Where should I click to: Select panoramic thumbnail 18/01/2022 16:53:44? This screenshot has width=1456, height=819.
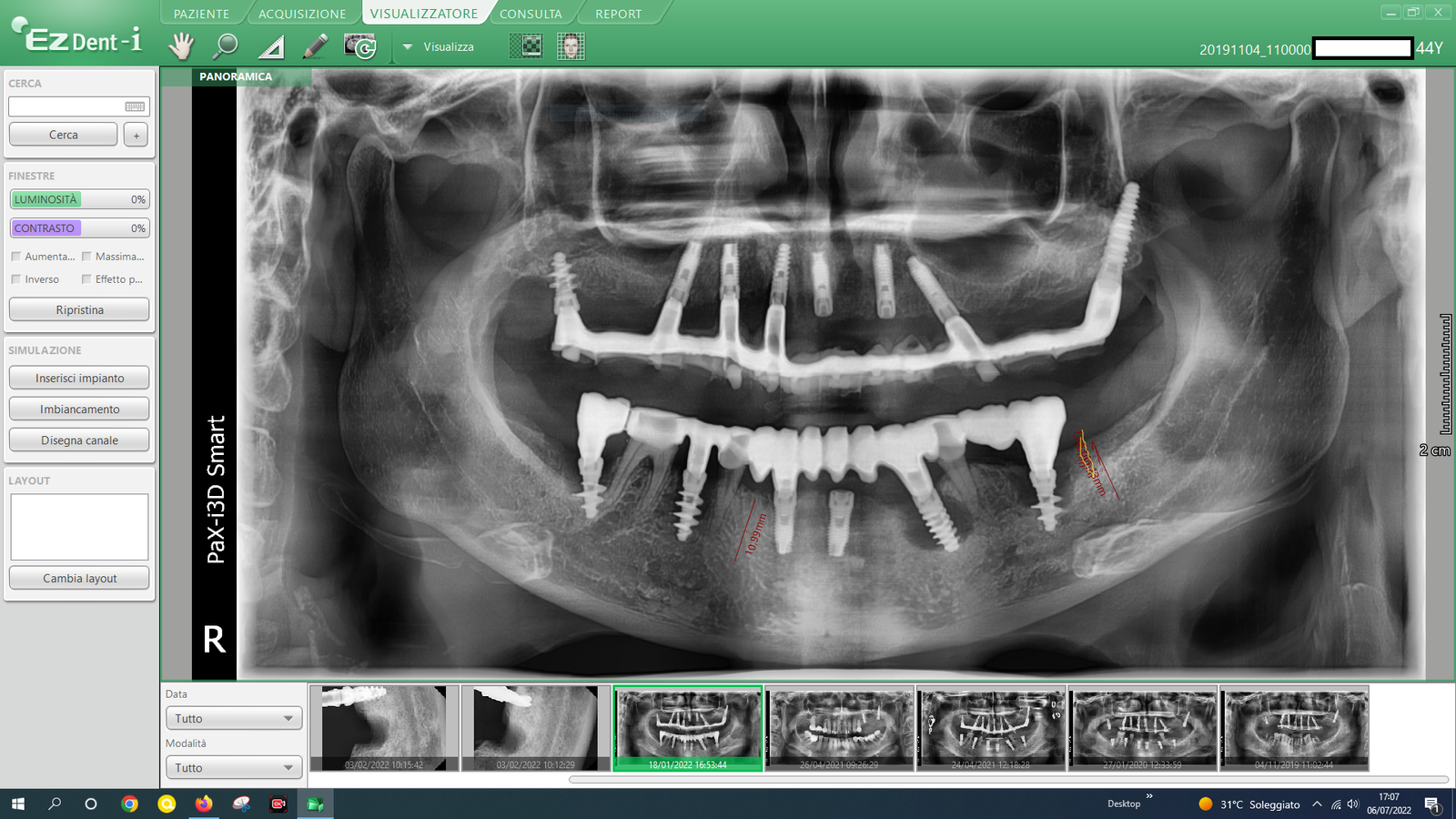pyautogui.click(x=687, y=728)
